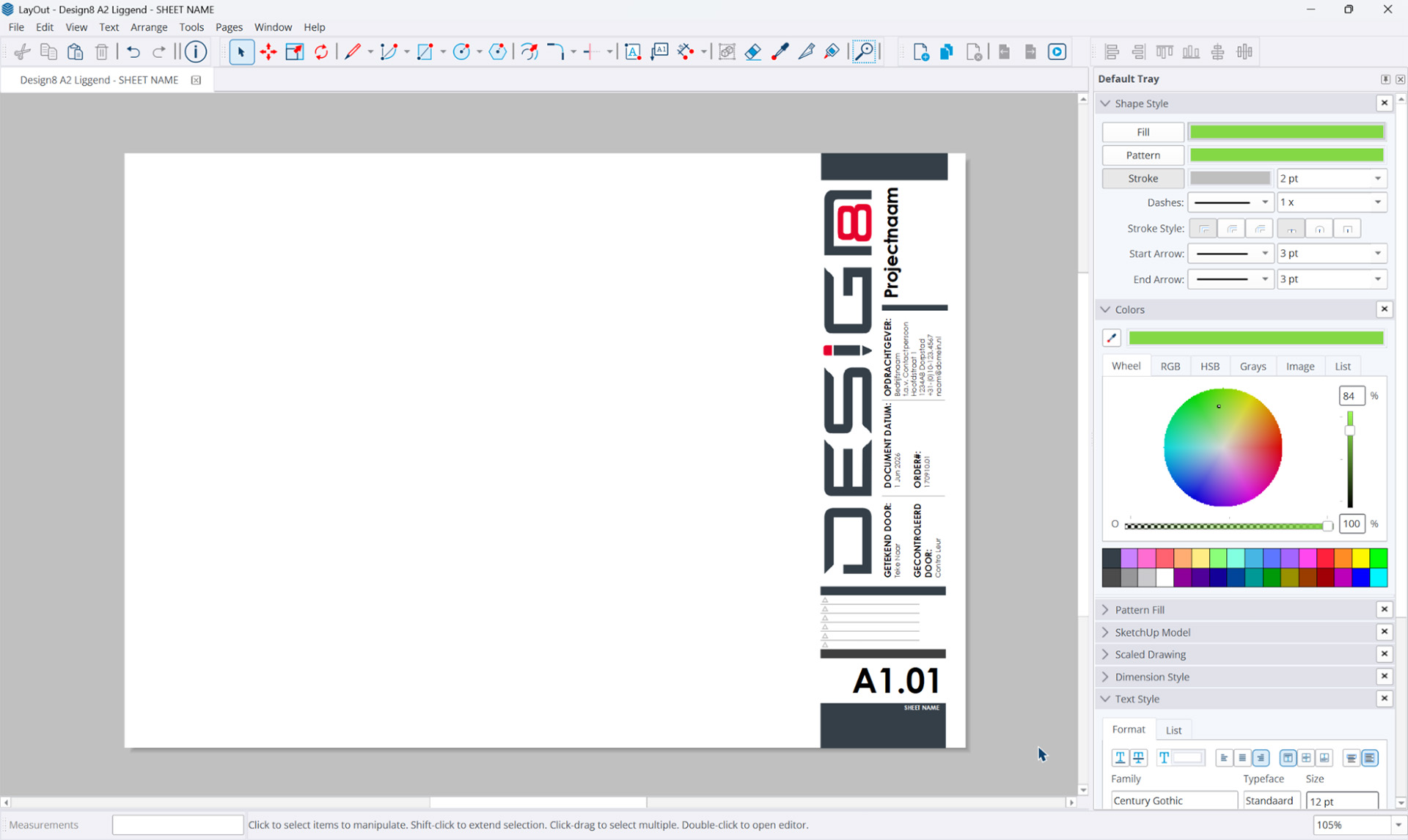Click the Rotate tool icon
Screen dimensions: 1408x840
point(321,52)
